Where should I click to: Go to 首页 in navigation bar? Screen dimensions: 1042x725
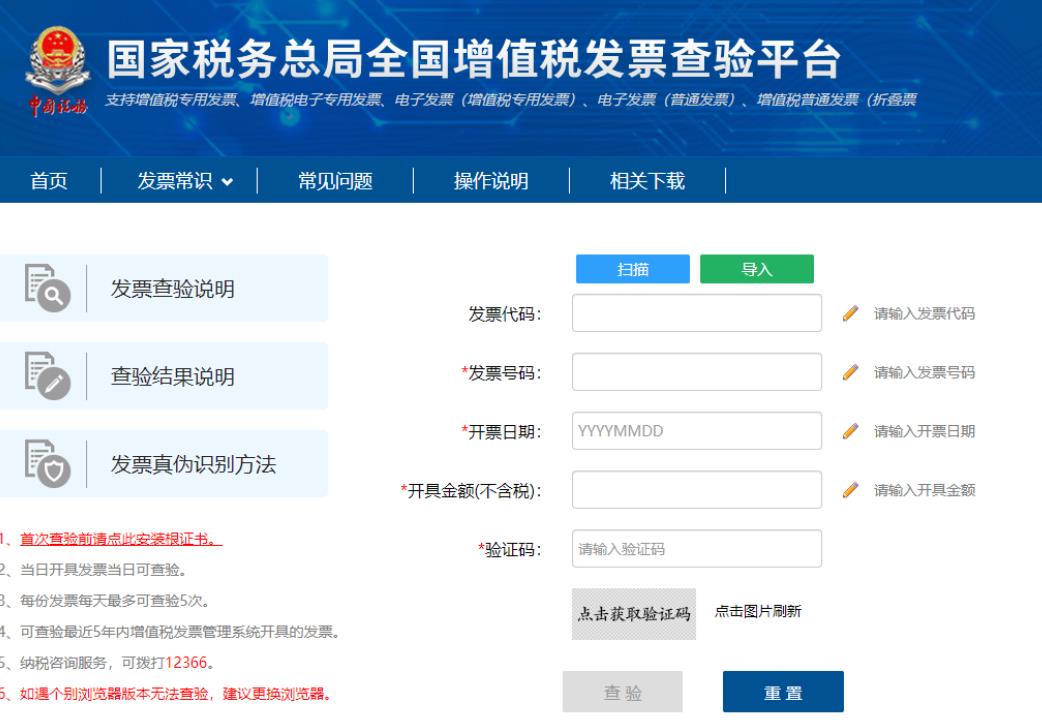tap(51, 181)
